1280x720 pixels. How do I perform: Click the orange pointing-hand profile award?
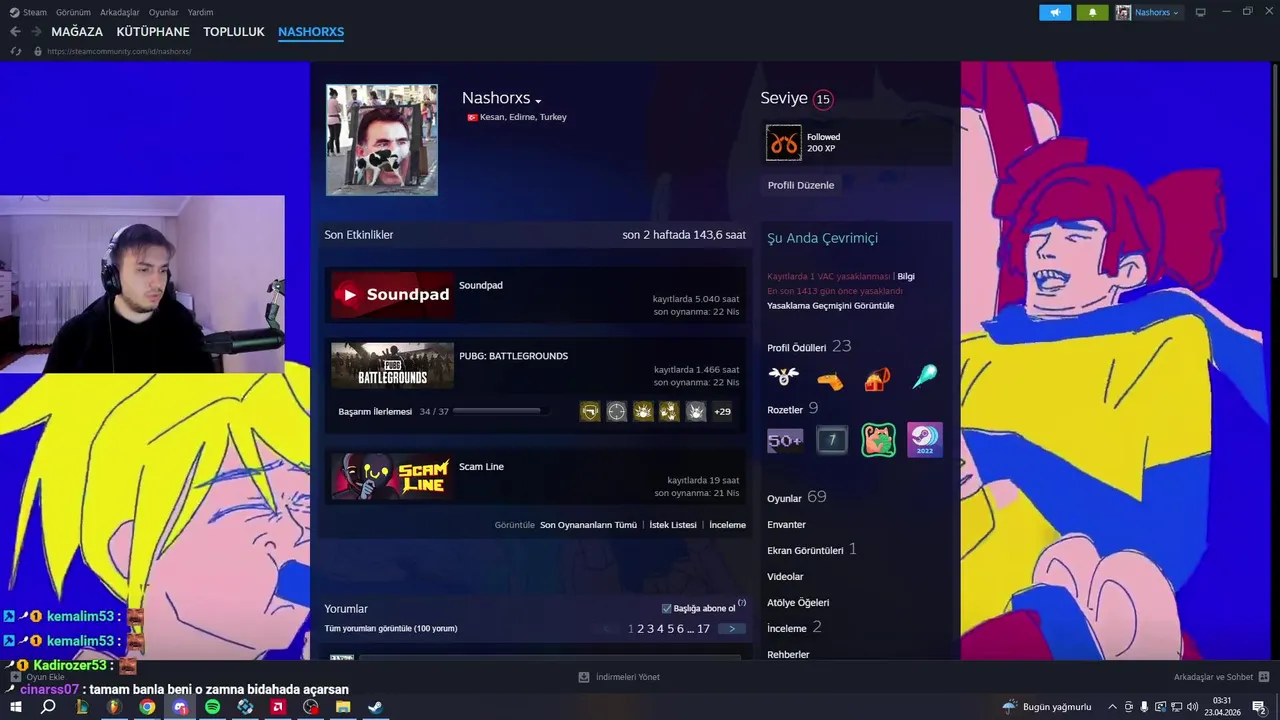coord(830,379)
